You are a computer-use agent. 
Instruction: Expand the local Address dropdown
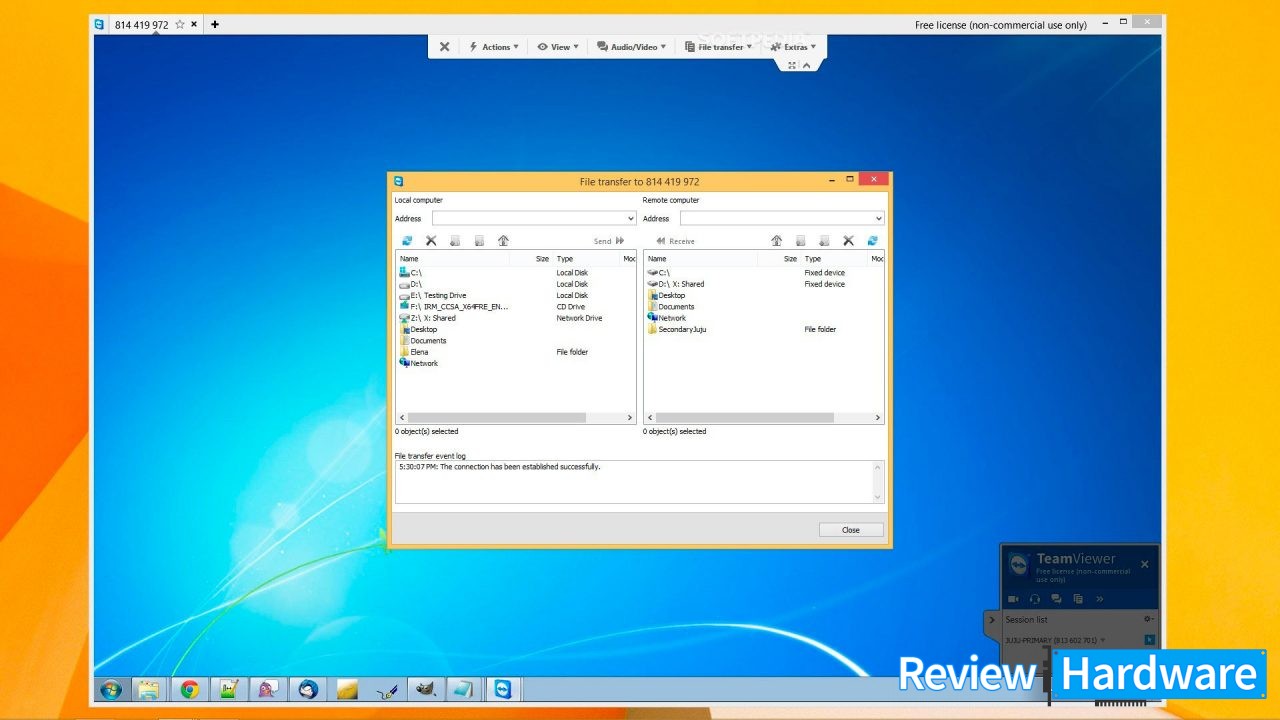(630, 218)
